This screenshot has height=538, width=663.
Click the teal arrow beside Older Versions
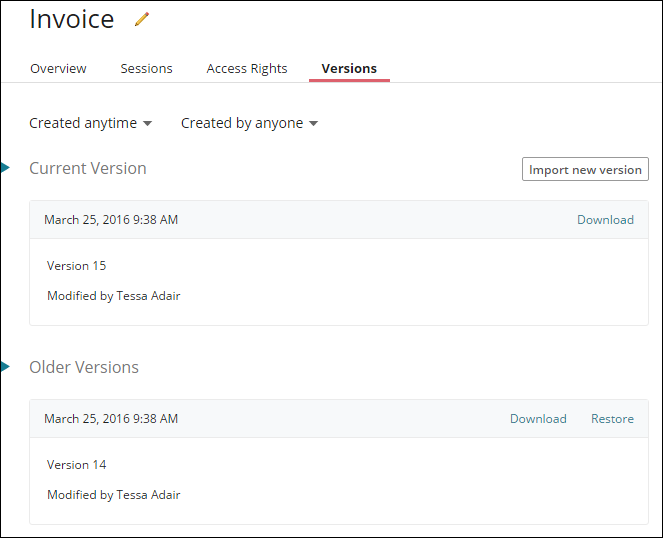click(x=5, y=367)
